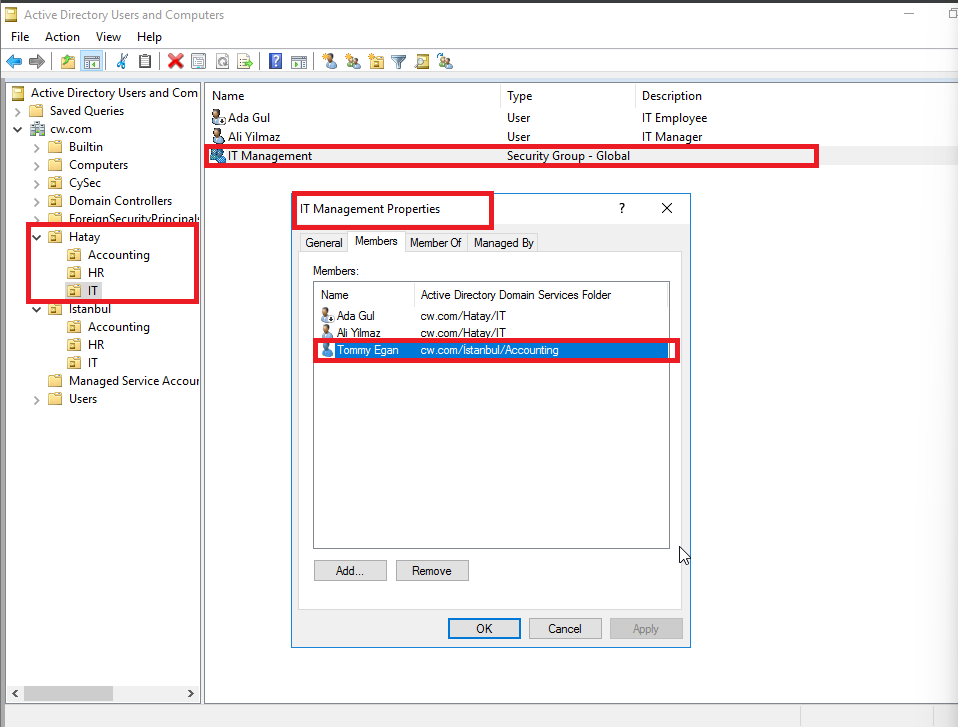Select Ada Gul in Members list

tap(355, 316)
